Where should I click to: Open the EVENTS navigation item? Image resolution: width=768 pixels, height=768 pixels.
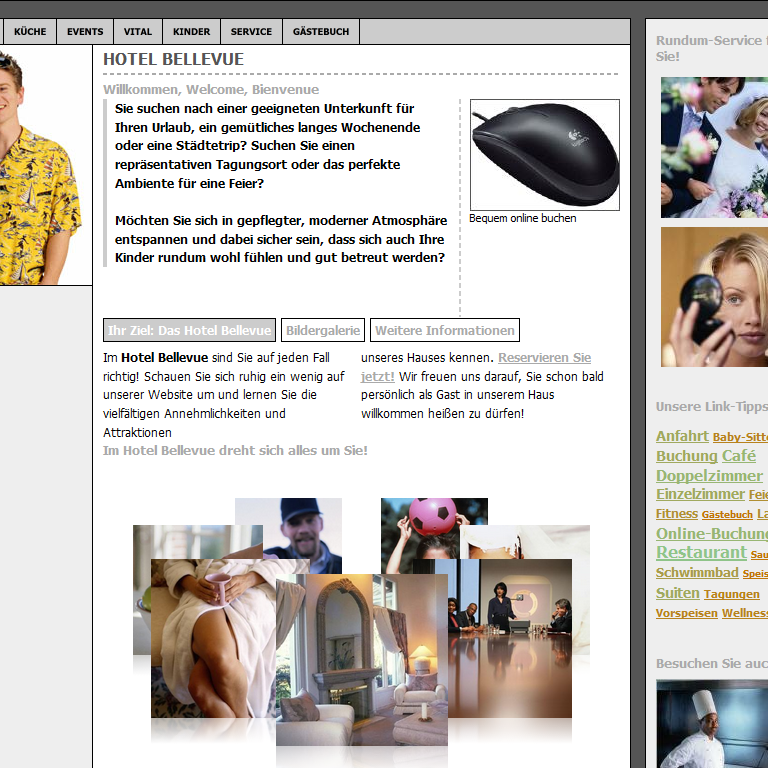[85, 32]
